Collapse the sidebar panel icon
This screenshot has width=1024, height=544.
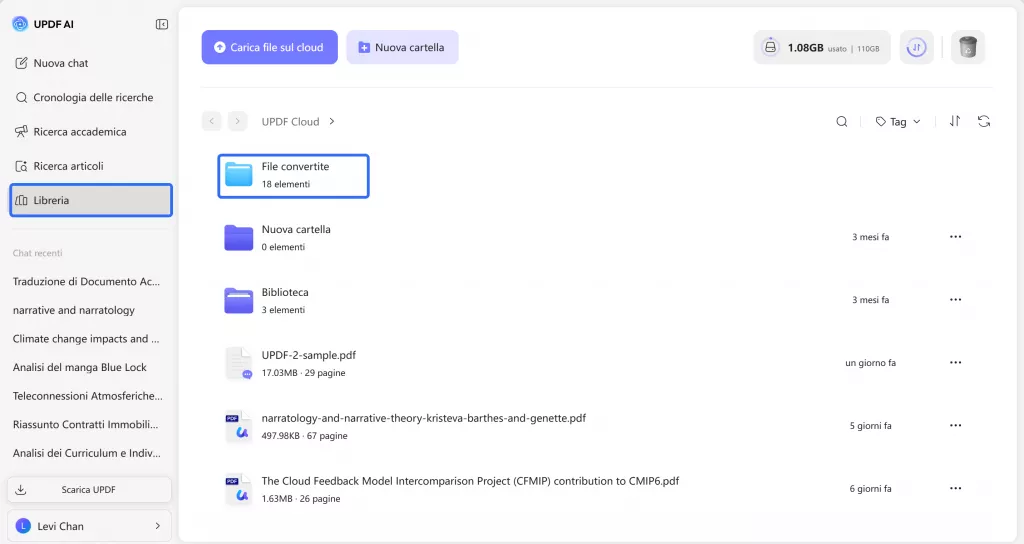pos(162,24)
